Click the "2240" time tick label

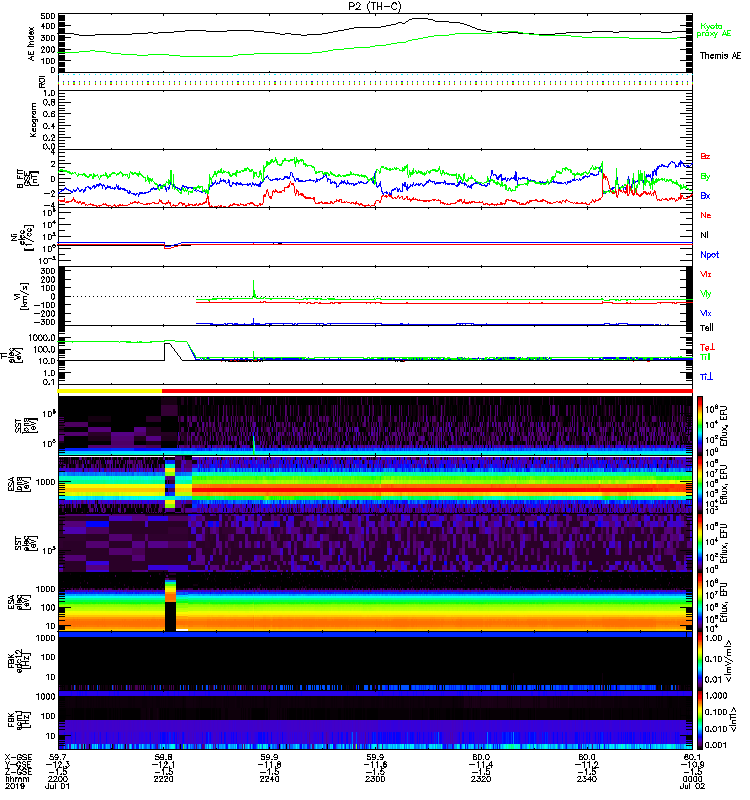coord(269,779)
